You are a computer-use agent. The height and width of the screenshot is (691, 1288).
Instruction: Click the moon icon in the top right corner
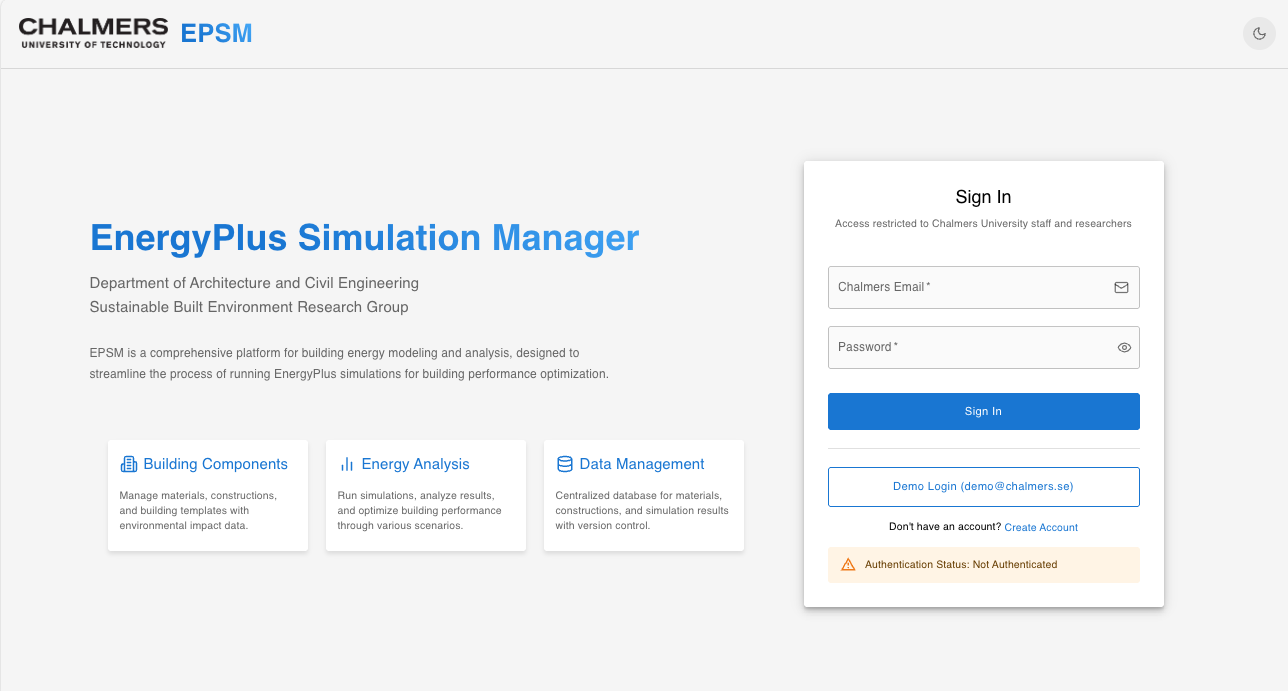1259,33
